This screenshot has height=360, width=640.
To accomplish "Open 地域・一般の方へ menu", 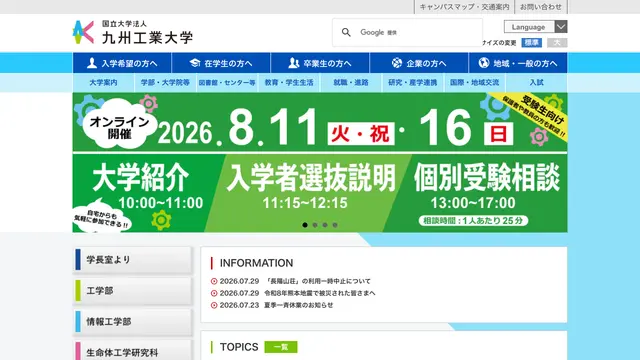I will (x=518, y=63).
